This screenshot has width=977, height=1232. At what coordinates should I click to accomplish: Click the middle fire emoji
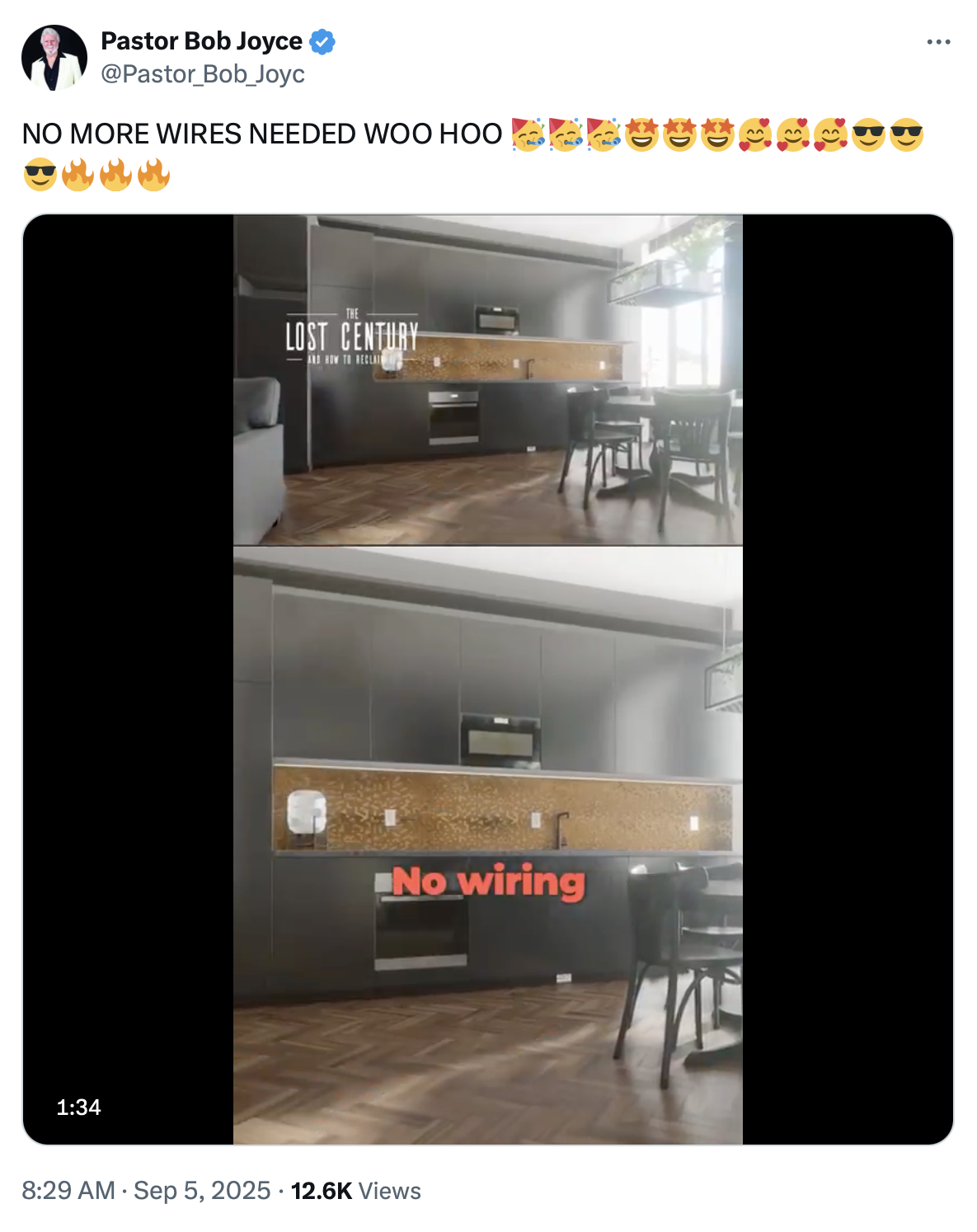tap(116, 175)
